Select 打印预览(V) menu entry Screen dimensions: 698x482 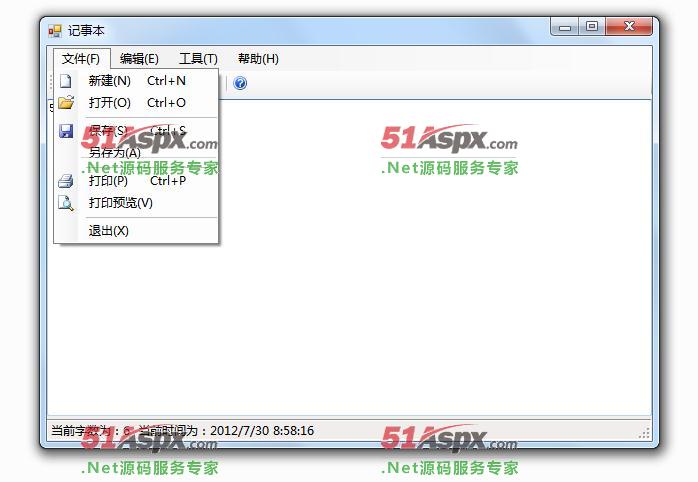click(x=136, y=203)
